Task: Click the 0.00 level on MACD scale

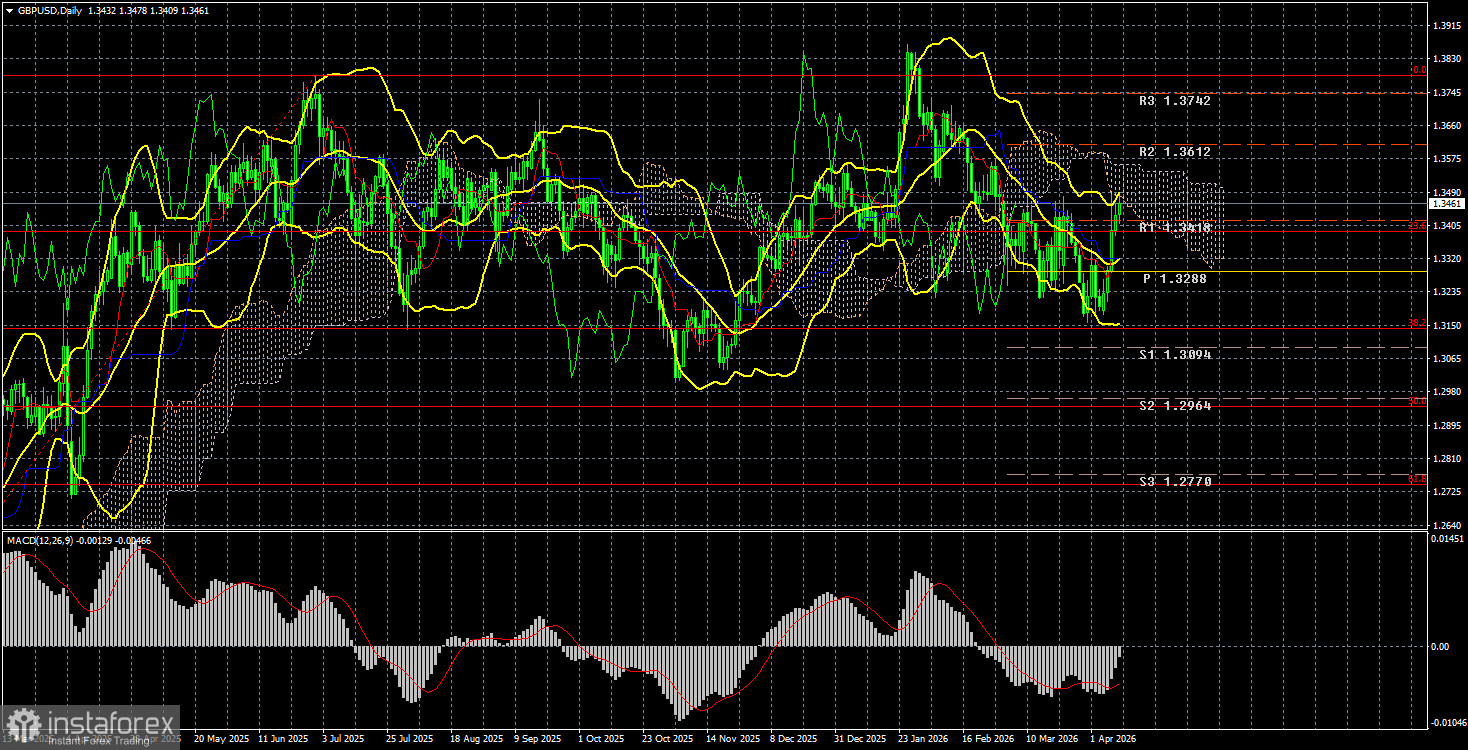Action: [x=1441, y=646]
